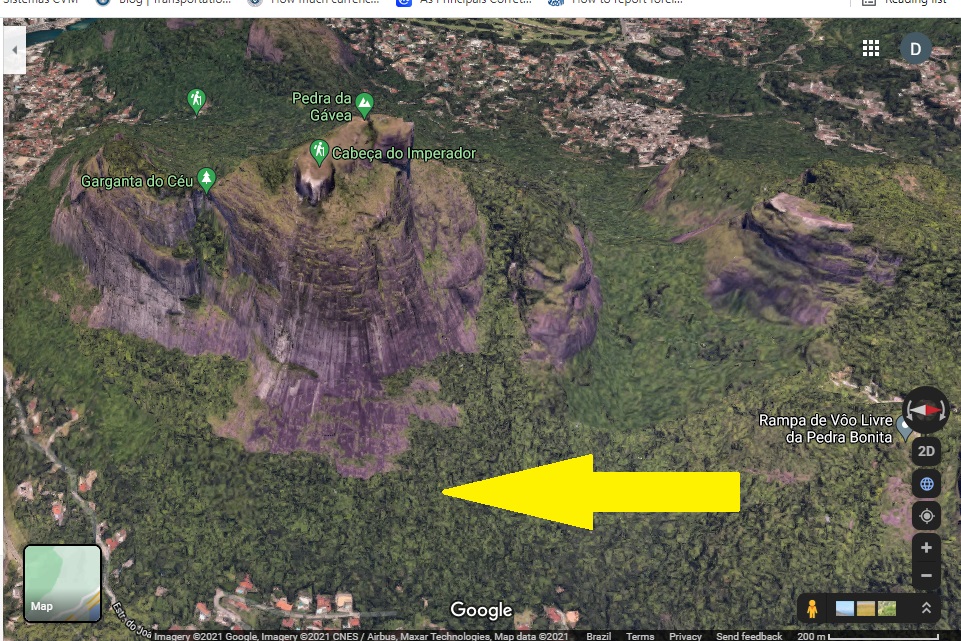Open the Terms link in footer

point(640,636)
